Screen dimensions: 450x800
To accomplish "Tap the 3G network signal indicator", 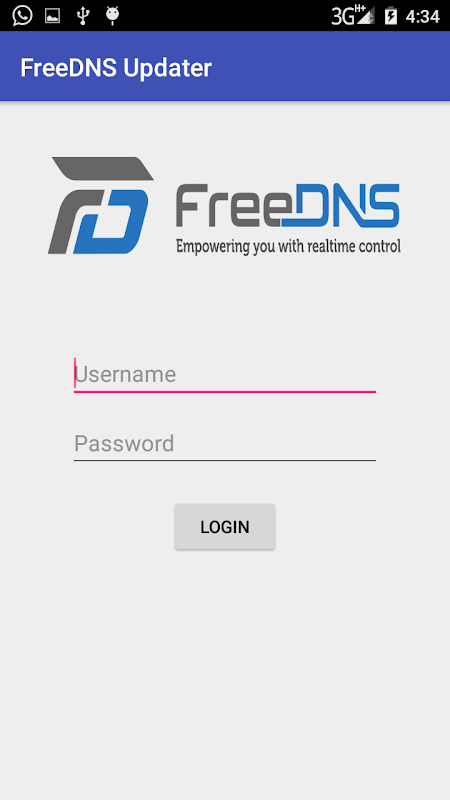I will [x=353, y=15].
